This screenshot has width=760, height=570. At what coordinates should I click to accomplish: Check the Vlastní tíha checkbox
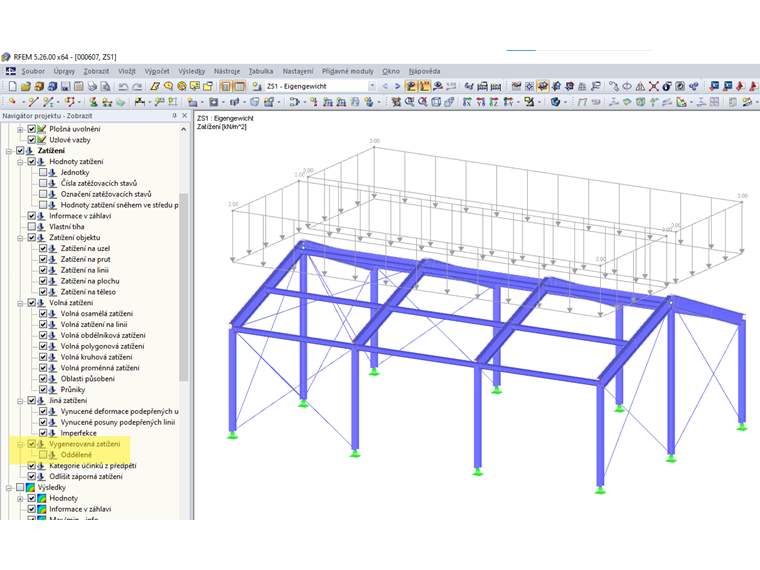32,226
